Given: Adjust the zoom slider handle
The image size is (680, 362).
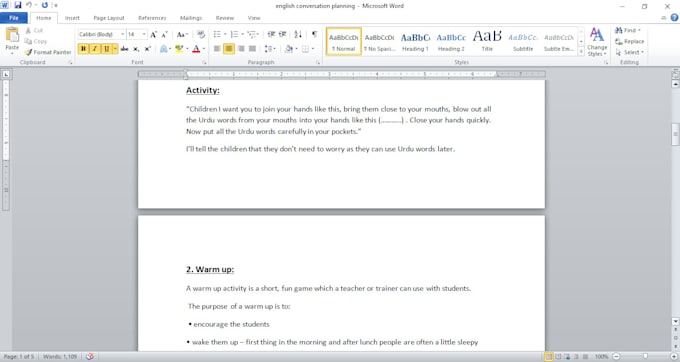Looking at the screenshot, I should pos(645,356).
